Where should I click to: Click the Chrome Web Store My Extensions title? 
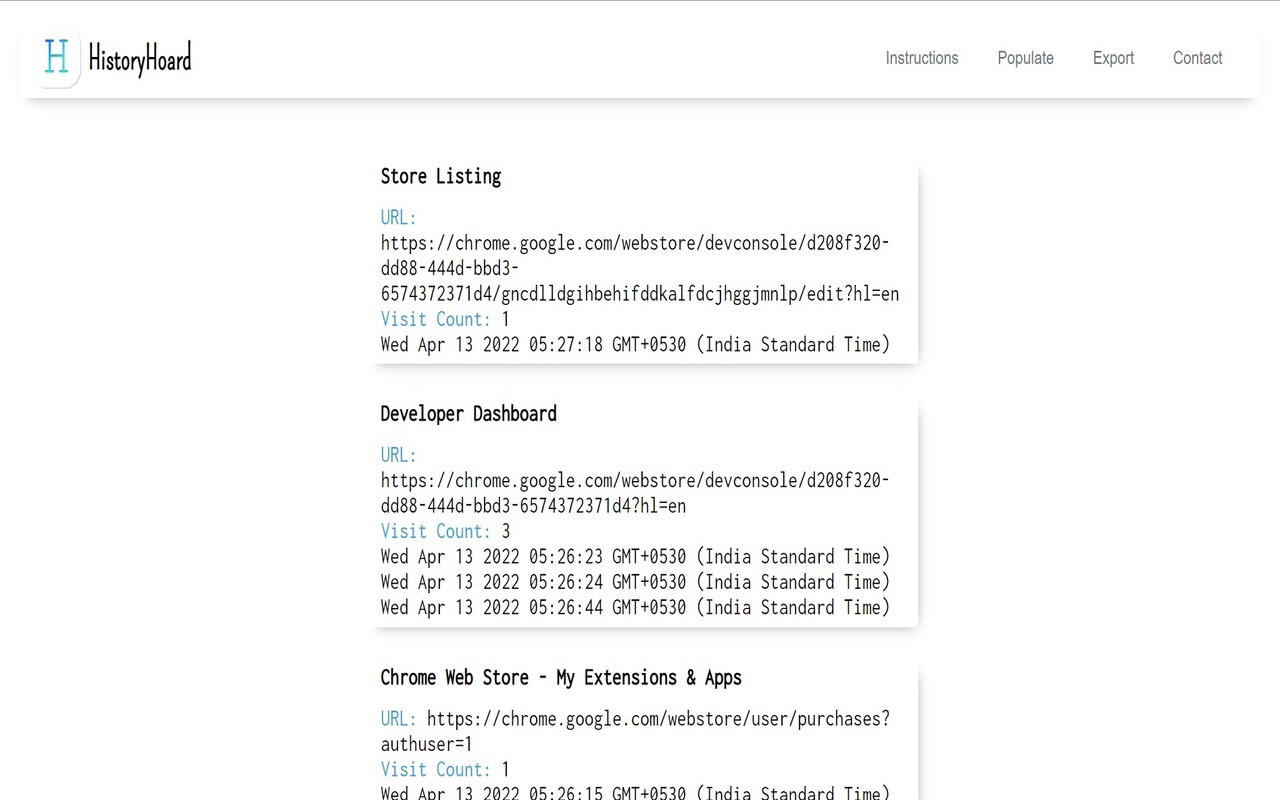click(561, 678)
